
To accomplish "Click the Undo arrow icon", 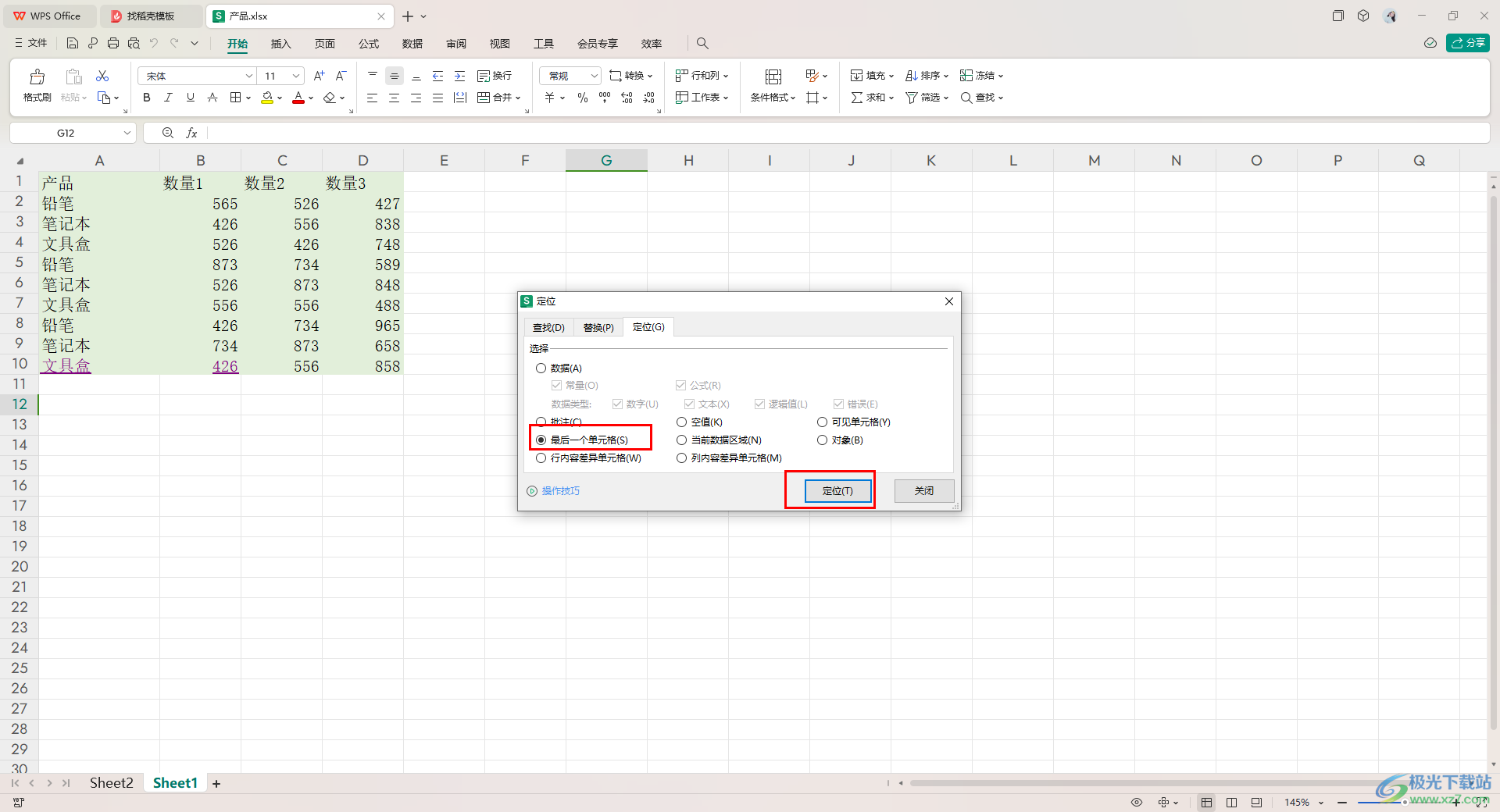I will [x=154, y=44].
